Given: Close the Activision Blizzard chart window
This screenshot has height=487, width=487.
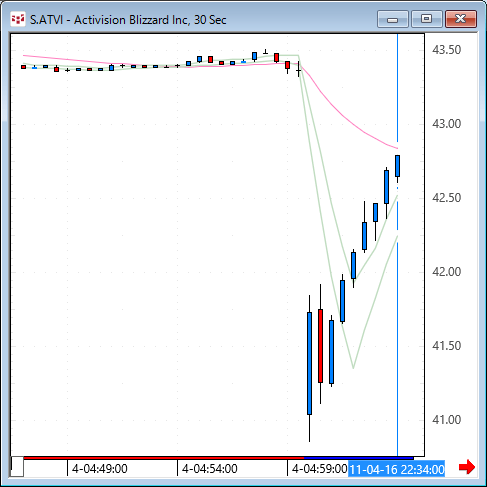Looking at the screenshot, I should click(x=461, y=19).
